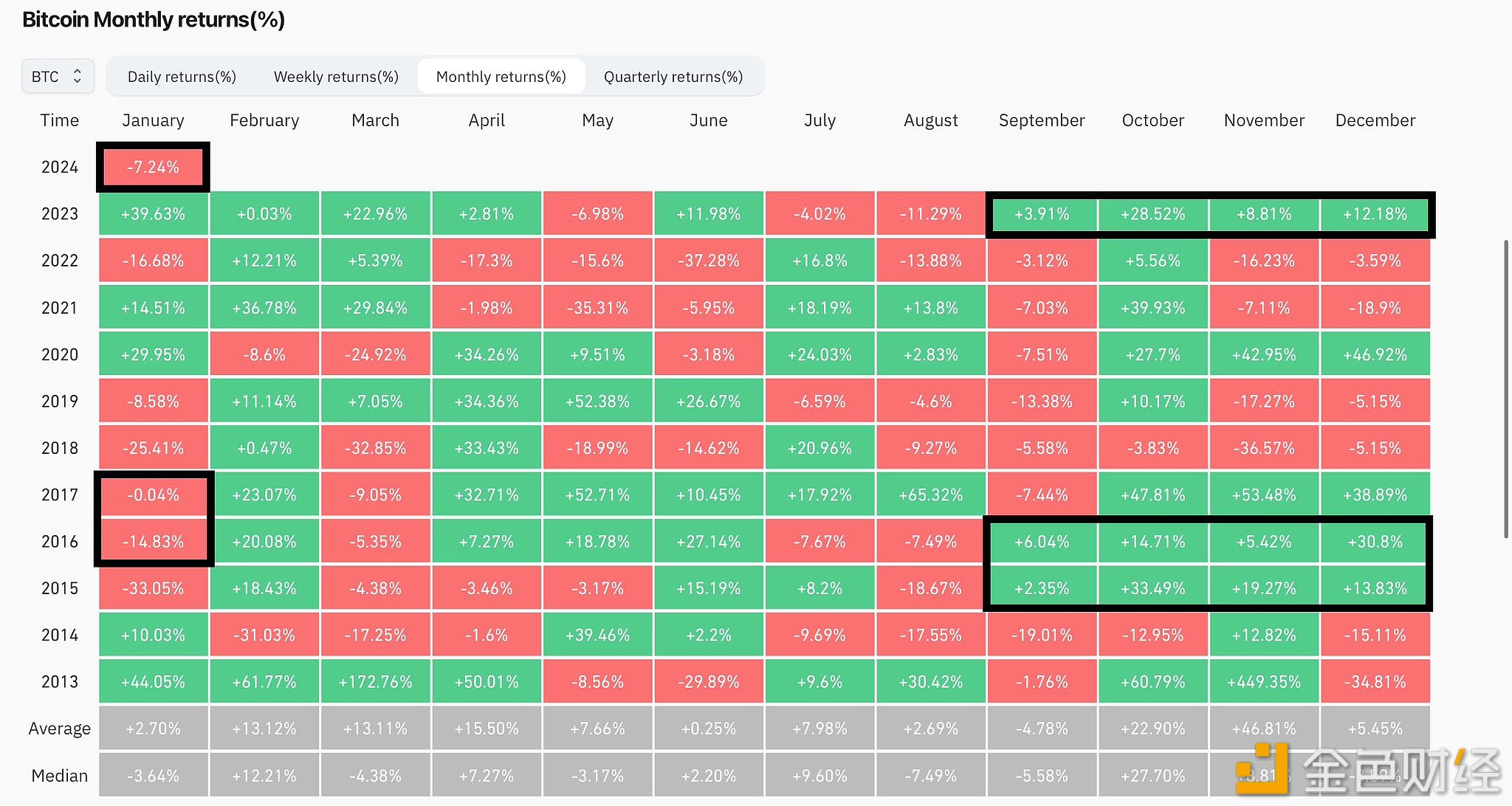
Task: Select the 2023 January cell +39.63%
Action: coord(154,214)
